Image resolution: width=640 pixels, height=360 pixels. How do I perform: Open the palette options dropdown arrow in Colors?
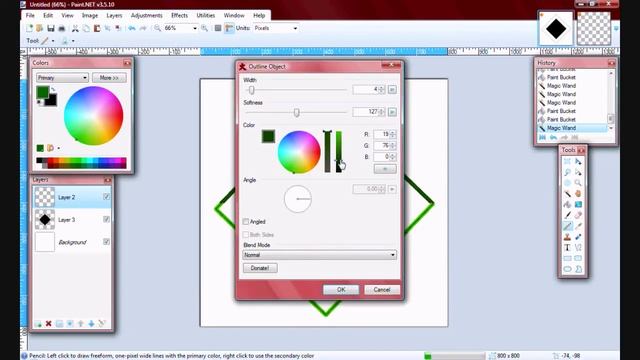[58, 148]
